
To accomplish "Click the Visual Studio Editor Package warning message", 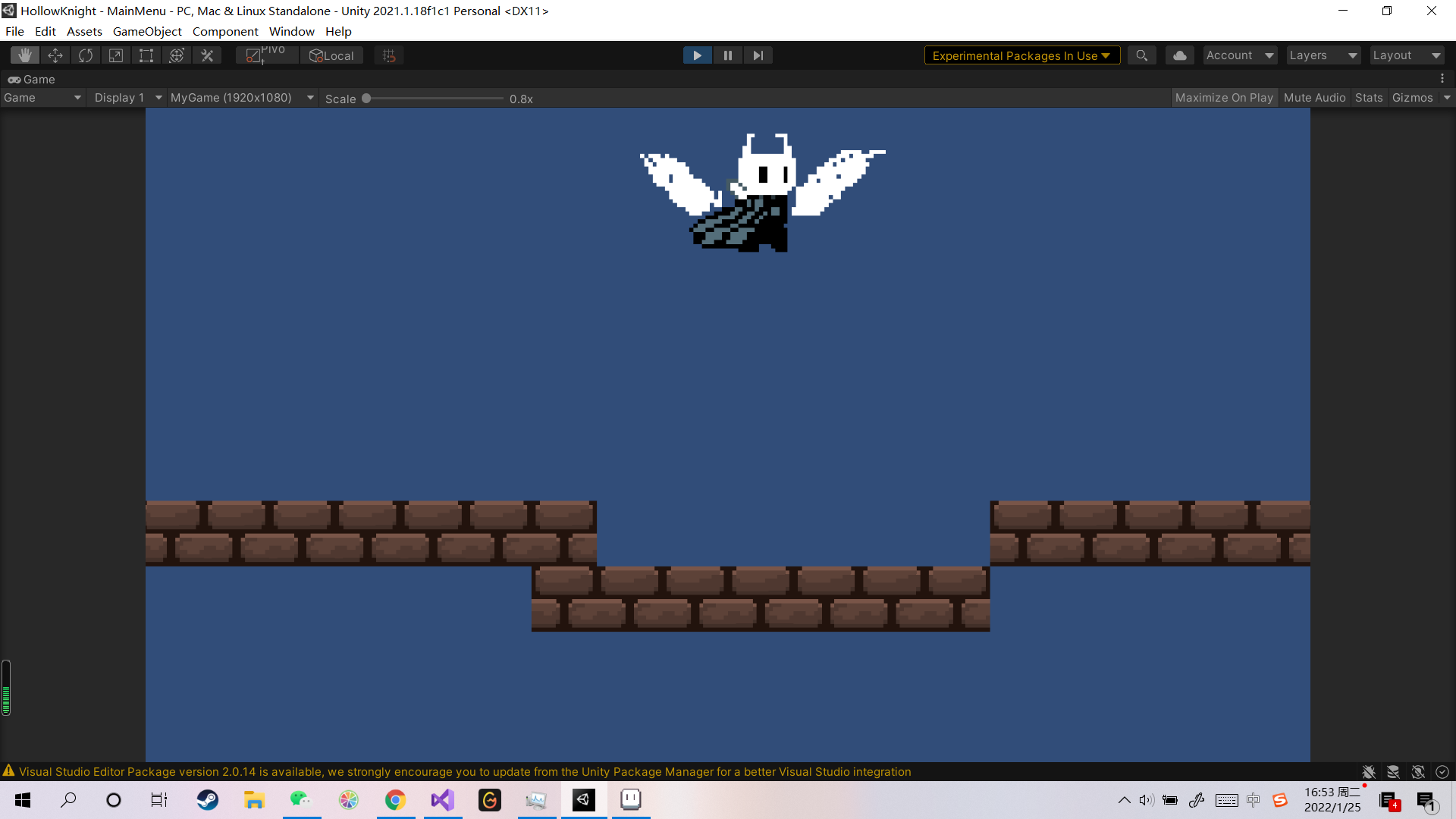I will point(465,772).
